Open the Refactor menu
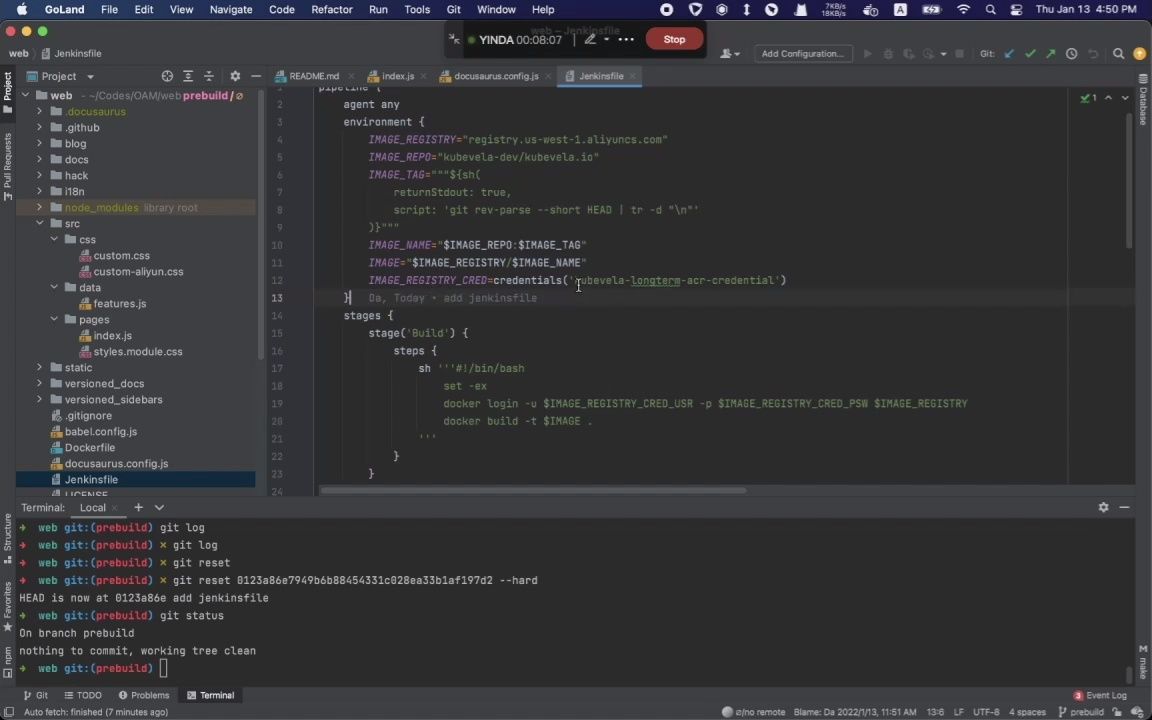1152x720 pixels. tap(332, 9)
